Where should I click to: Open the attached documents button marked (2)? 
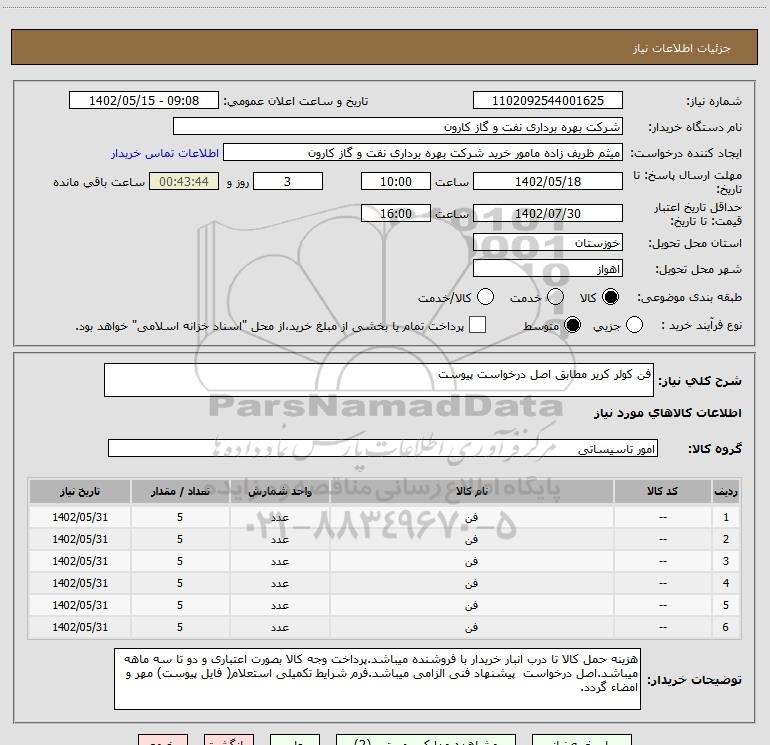point(425,740)
